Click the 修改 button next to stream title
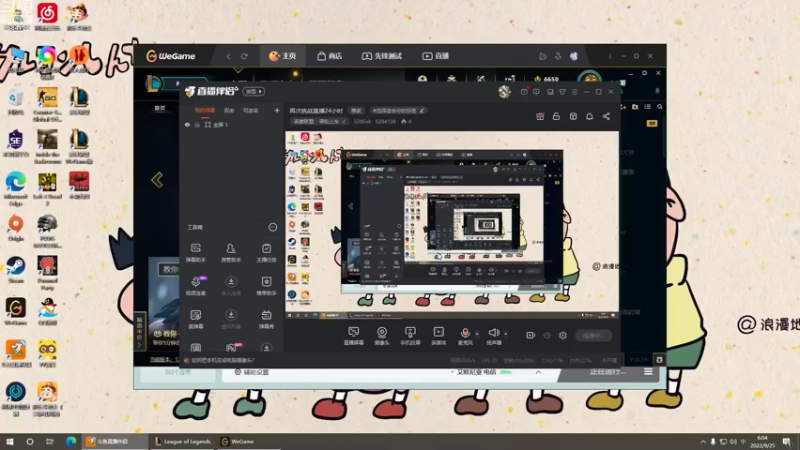Screen dimensions: 800x450 [x=356, y=111]
